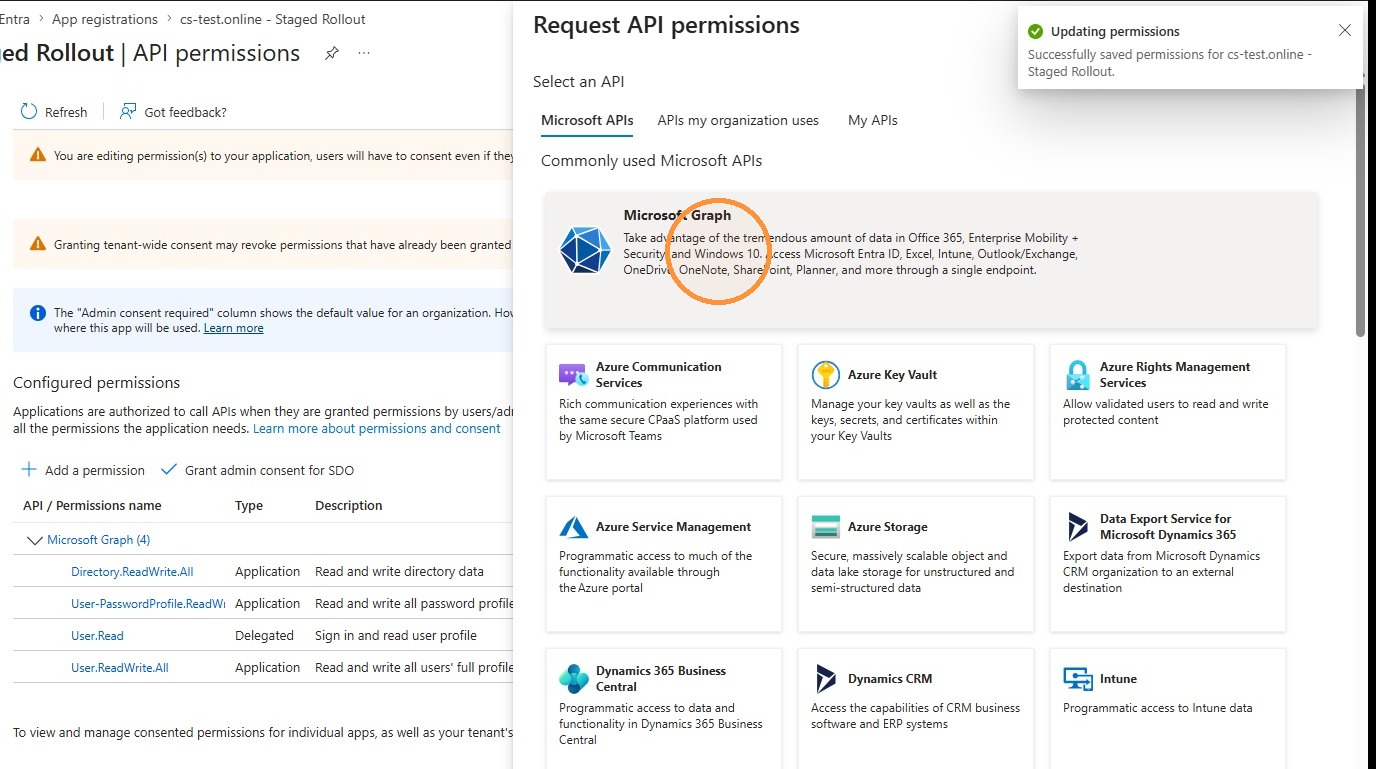The width and height of the screenshot is (1376, 769).
Task: Pick the Azure Service Management icon
Action: click(x=573, y=527)
